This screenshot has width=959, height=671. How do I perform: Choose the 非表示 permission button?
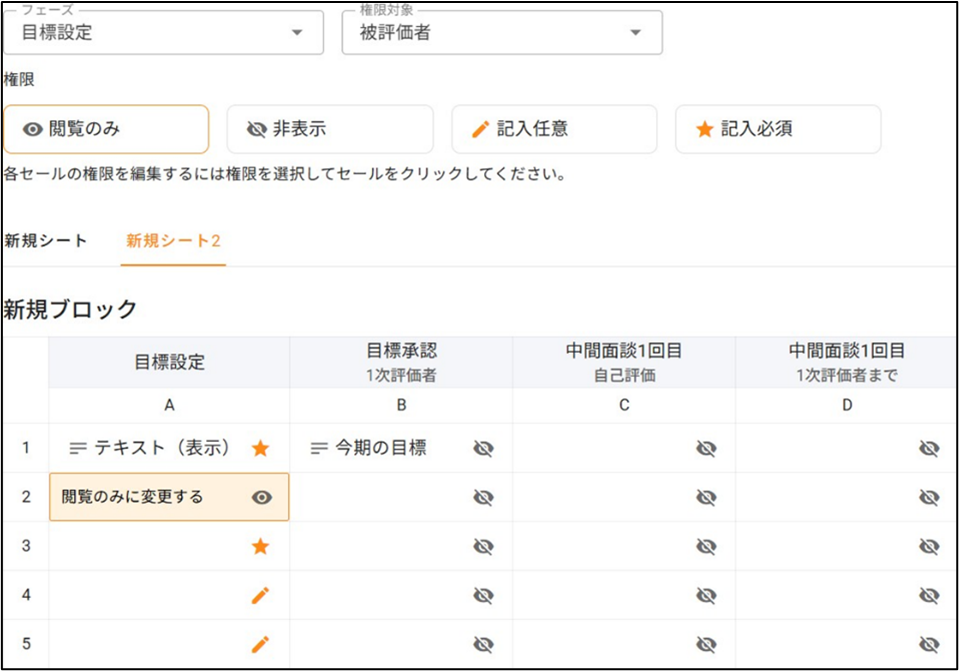(x=330, y=129)
